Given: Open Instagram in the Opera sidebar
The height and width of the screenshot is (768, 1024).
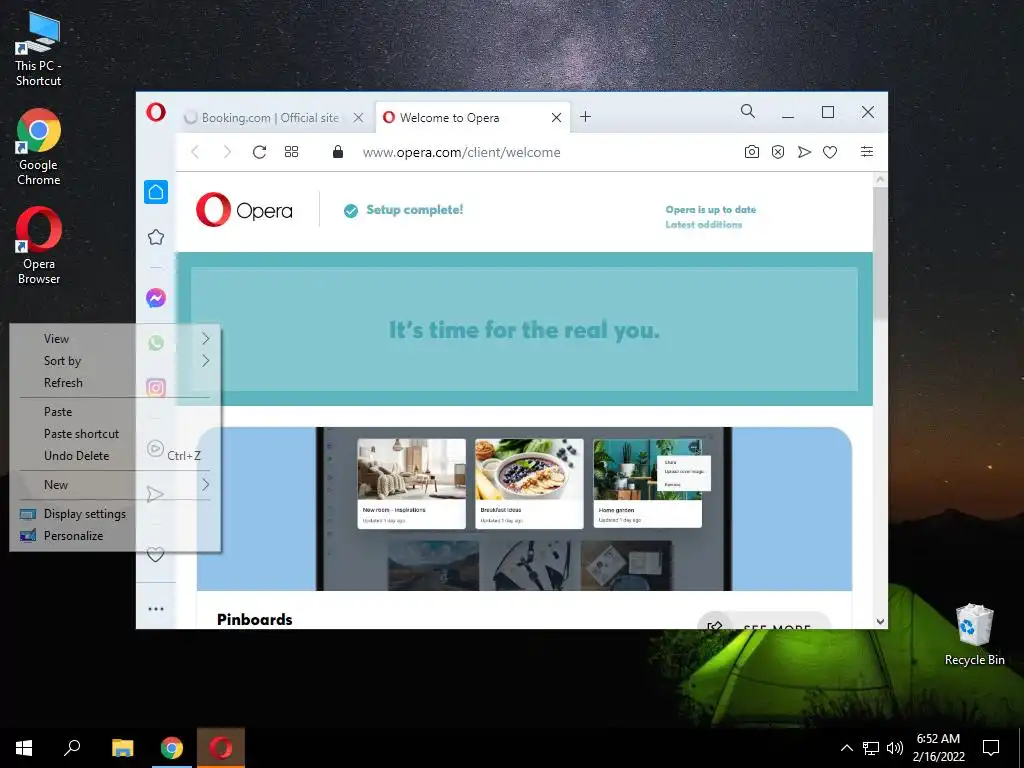Looking at the screenshot, I should coord(155,387).
